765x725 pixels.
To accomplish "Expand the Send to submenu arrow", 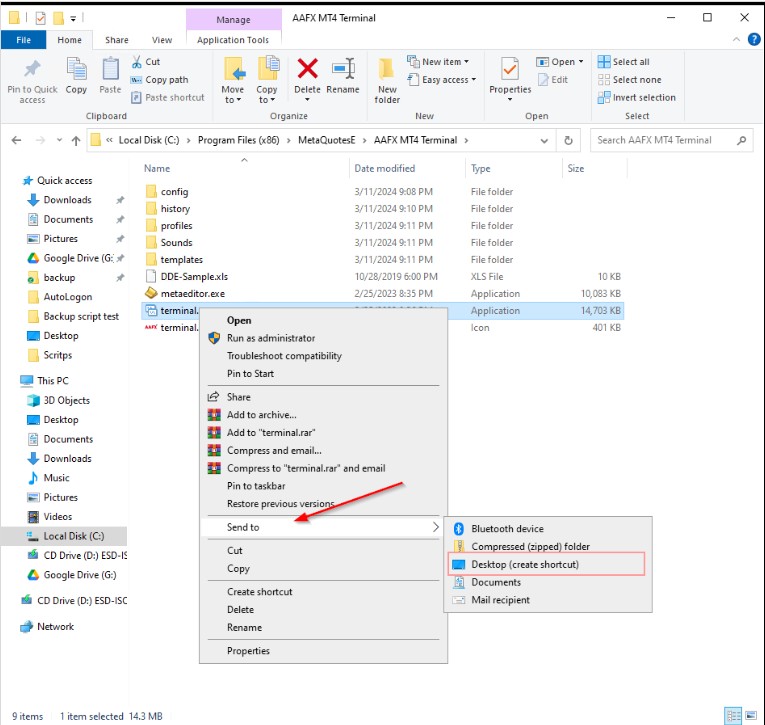I will click(435, 527).
